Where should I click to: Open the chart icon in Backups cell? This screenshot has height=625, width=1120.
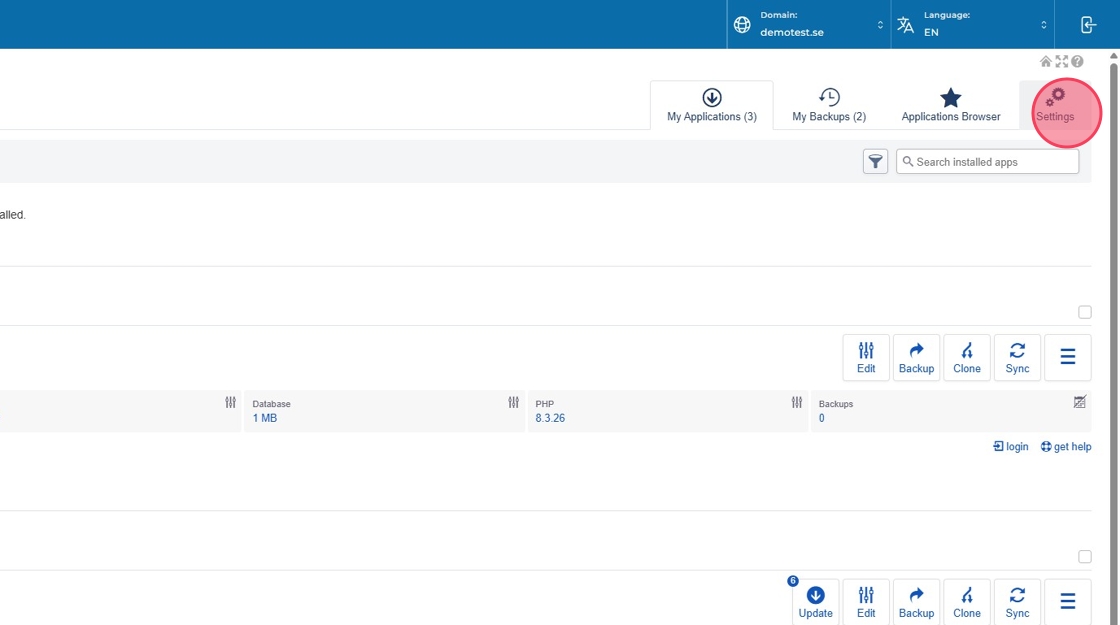[x=1079, y=402]
